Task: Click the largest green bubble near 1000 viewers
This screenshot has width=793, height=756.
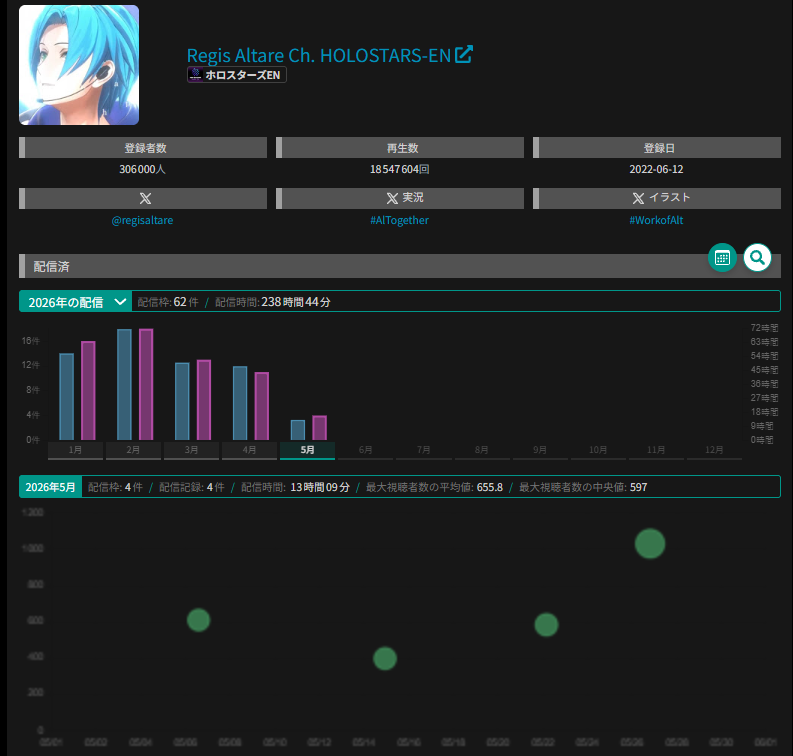Action: point(650,544)
